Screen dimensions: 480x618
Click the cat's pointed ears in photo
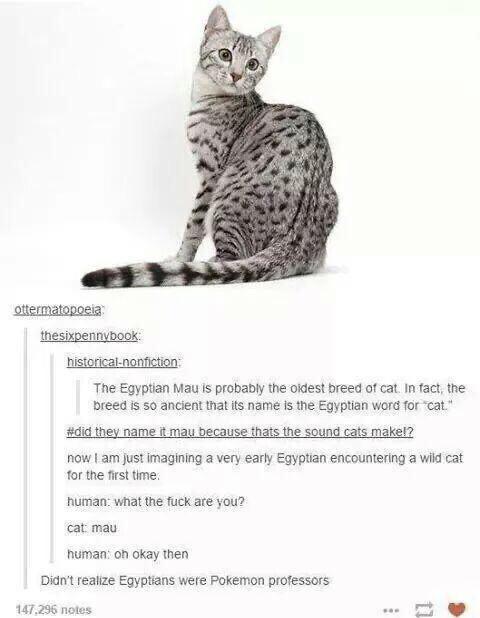243,27
